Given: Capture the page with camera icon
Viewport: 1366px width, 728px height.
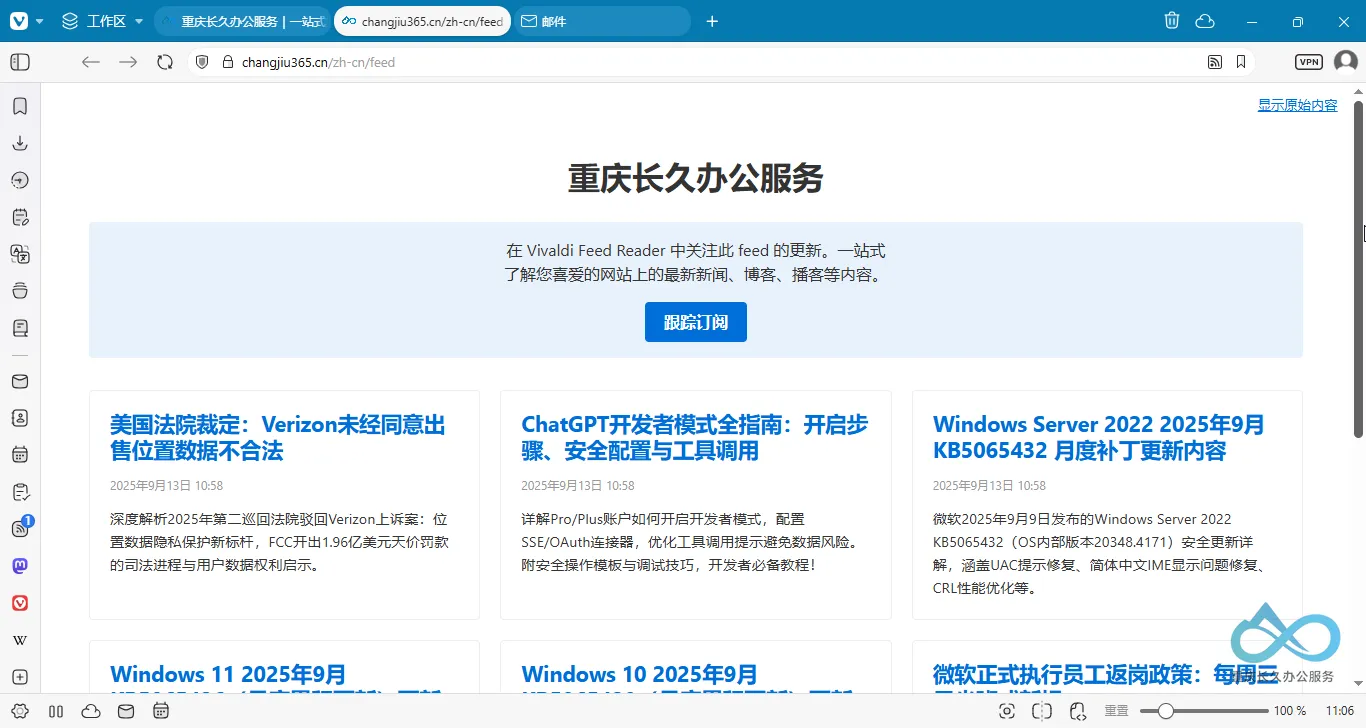Looking at the screenshot, I should [x=1007, y=711].
